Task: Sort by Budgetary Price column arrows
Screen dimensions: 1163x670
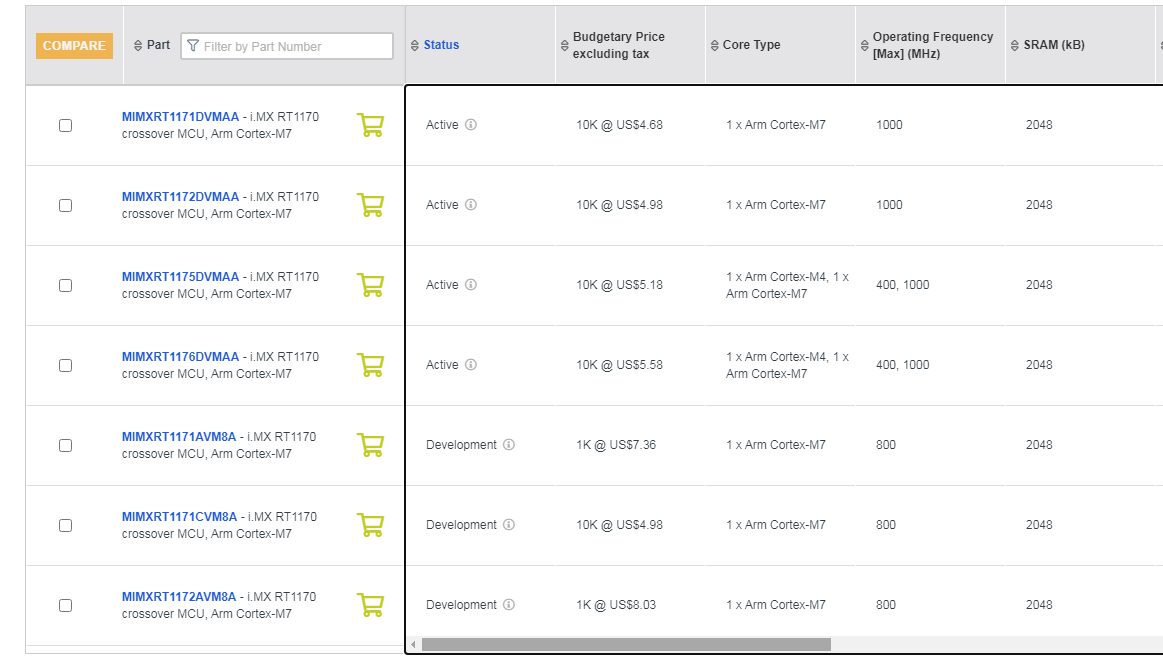Action: [564, 45]
